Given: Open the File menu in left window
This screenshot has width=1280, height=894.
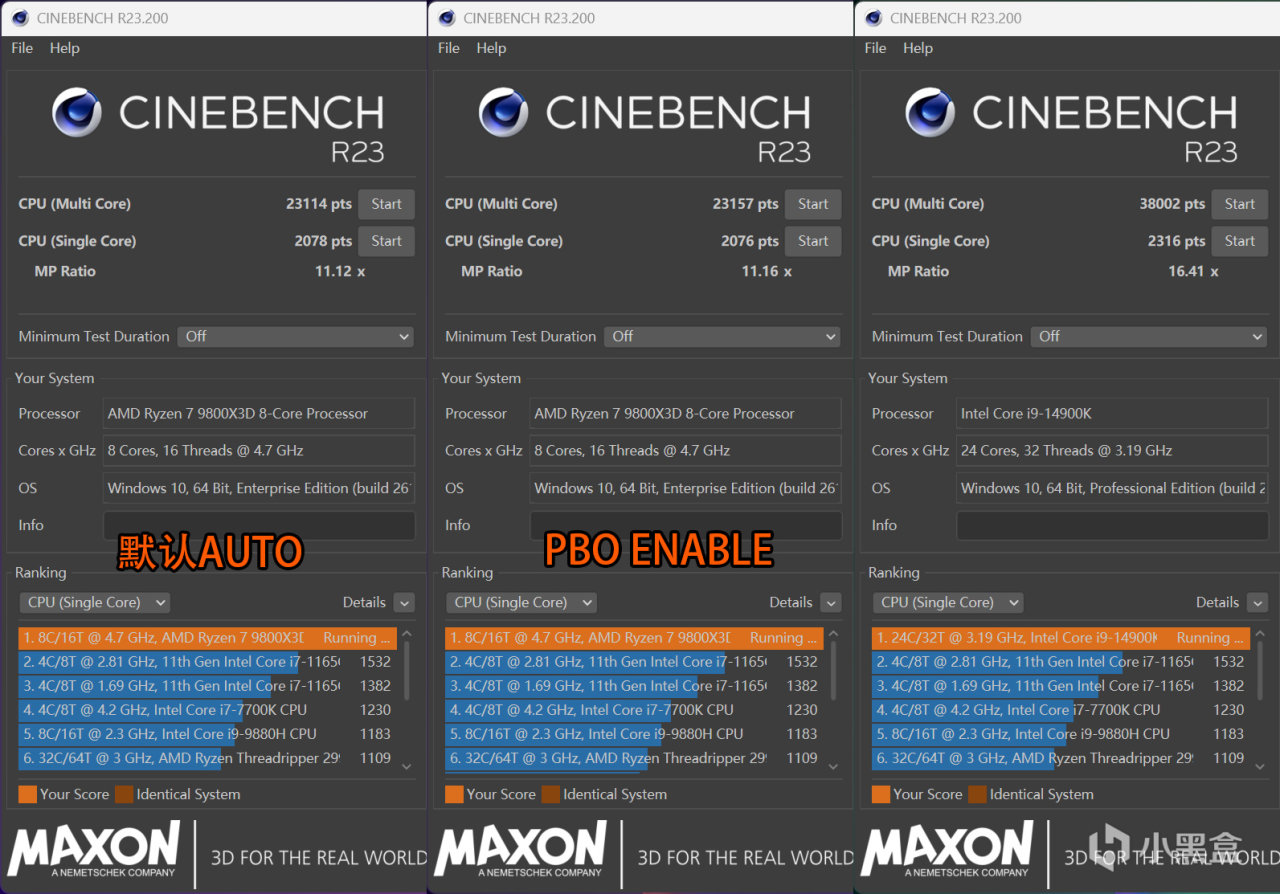Looking at the screenshot, I should (x=22, y=48).
